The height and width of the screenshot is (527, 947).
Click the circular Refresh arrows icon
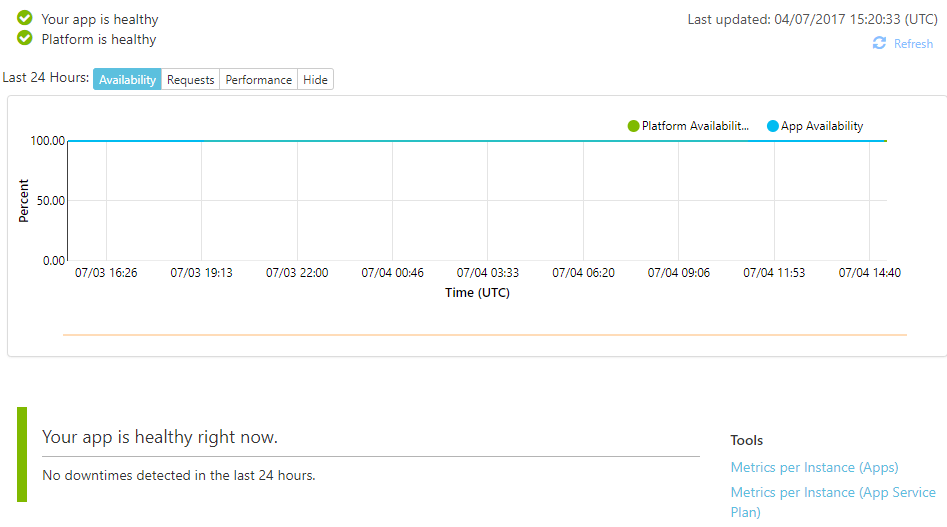[x=879, y=43]
